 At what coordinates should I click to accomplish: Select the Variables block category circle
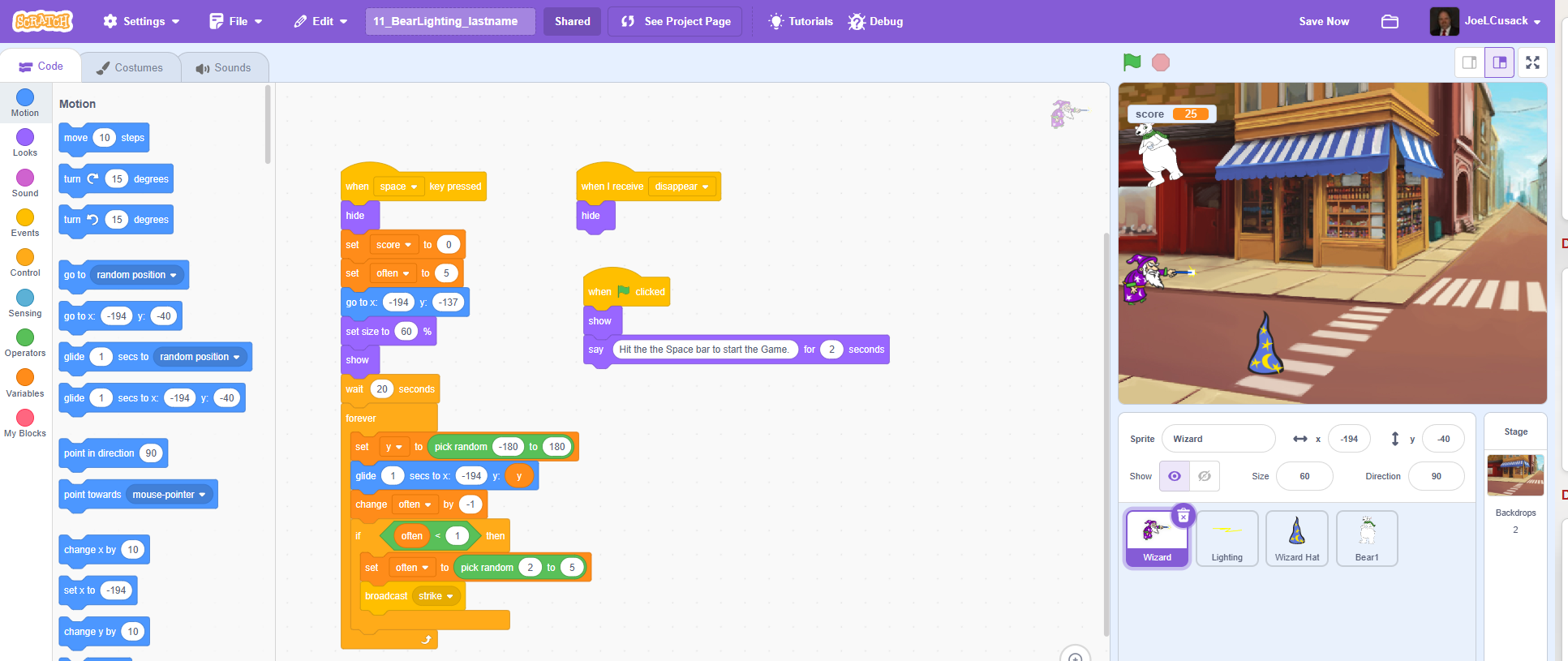(x=25, y=378)
